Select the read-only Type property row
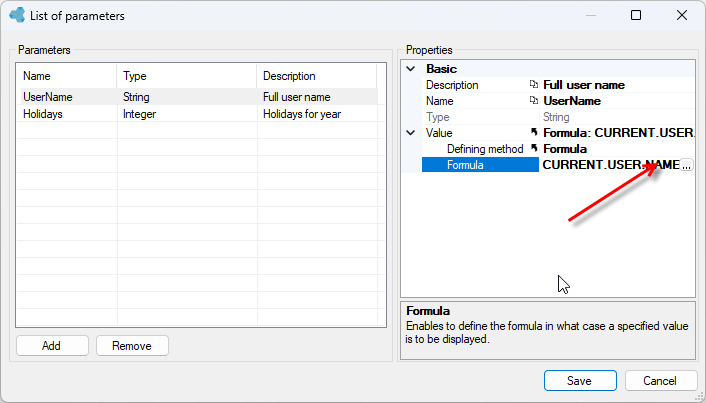Screen dimensions: 706x403 pos(558,117)
